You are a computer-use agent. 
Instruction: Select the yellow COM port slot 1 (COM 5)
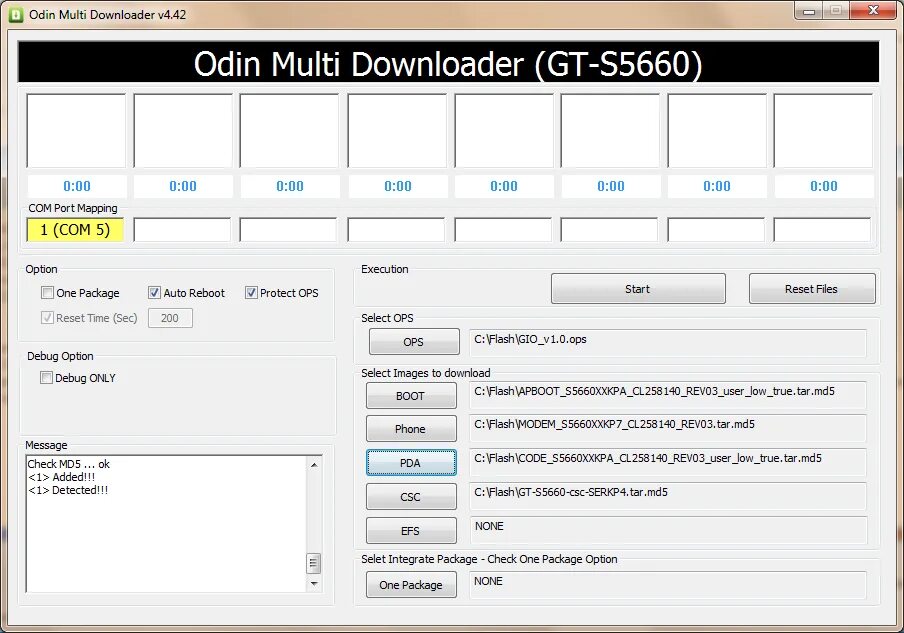[75, 230]
